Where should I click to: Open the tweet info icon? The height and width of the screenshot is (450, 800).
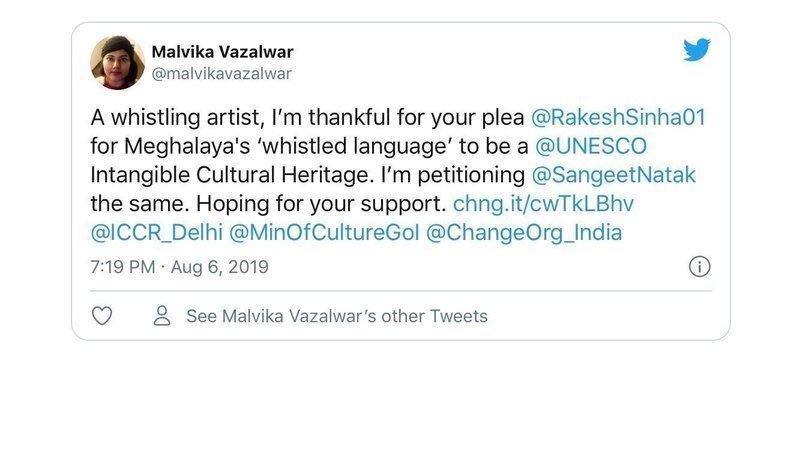(x=700, y=266)
